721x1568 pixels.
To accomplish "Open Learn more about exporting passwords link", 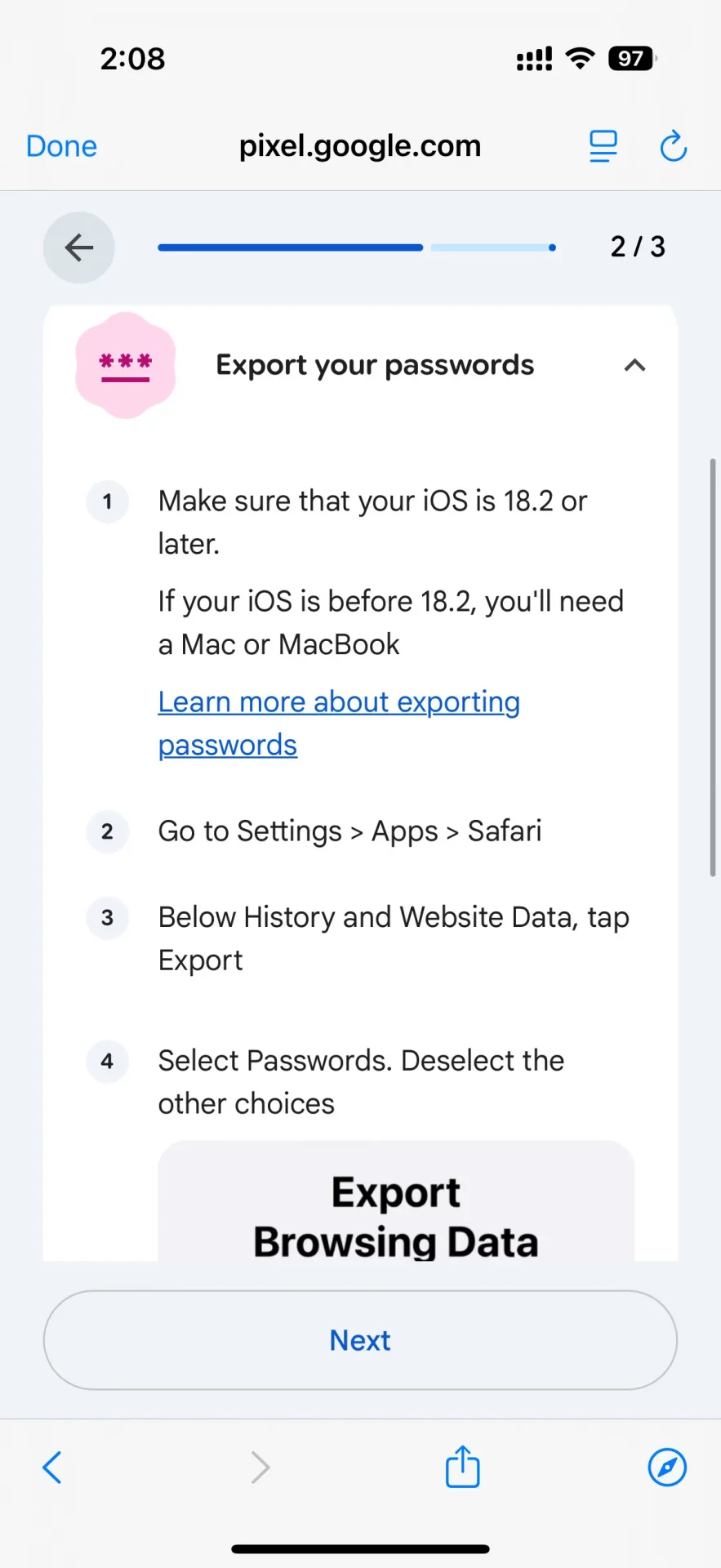I will click(x=339, y=722).
